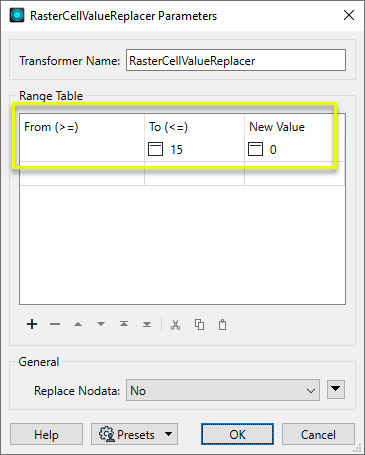Viewport: 365px width, 455px height.
Task: Move row up with up arrow icon
Action: tap(78, 324)
